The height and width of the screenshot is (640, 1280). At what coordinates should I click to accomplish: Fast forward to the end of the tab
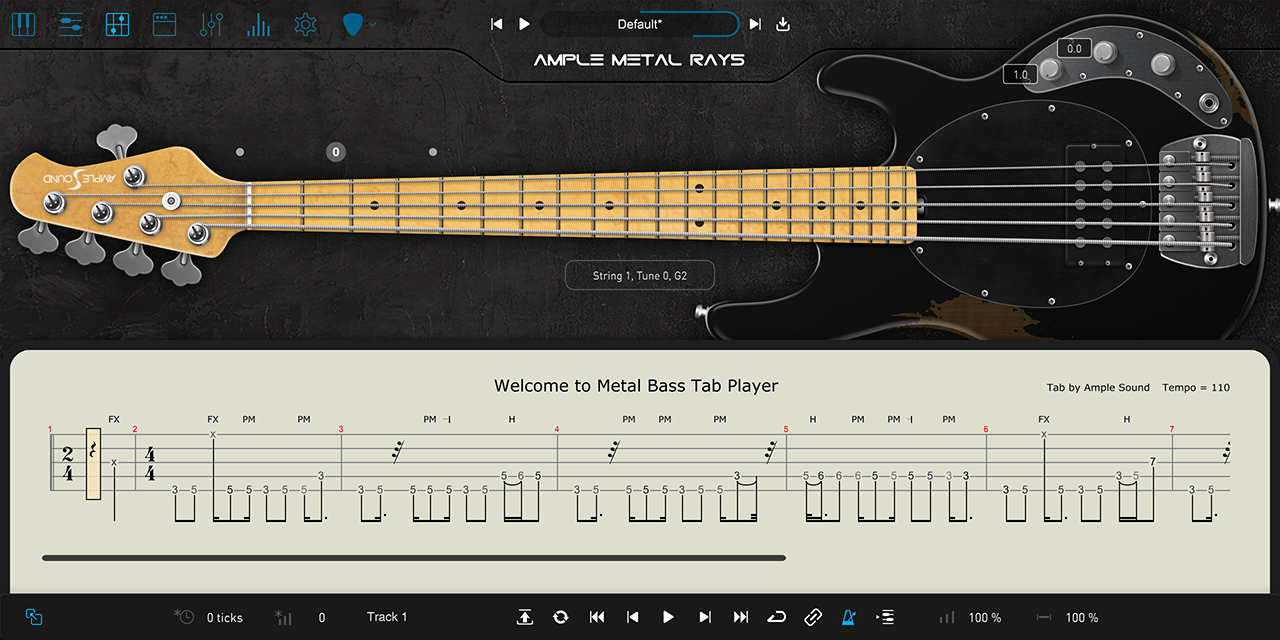coord(741,617)
